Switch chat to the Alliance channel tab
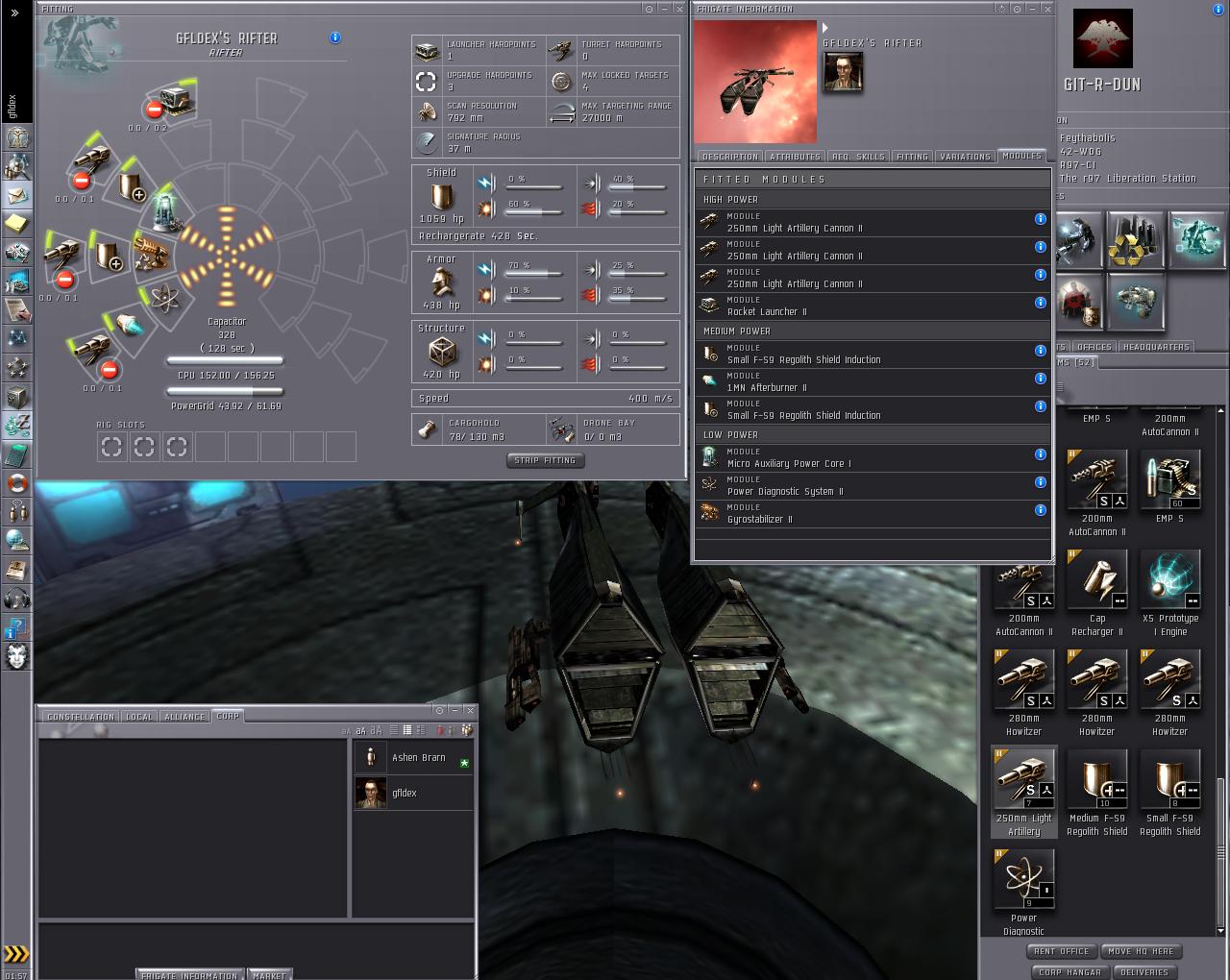The width and height of the screenshot is (1230, 980). pos(184,717)
